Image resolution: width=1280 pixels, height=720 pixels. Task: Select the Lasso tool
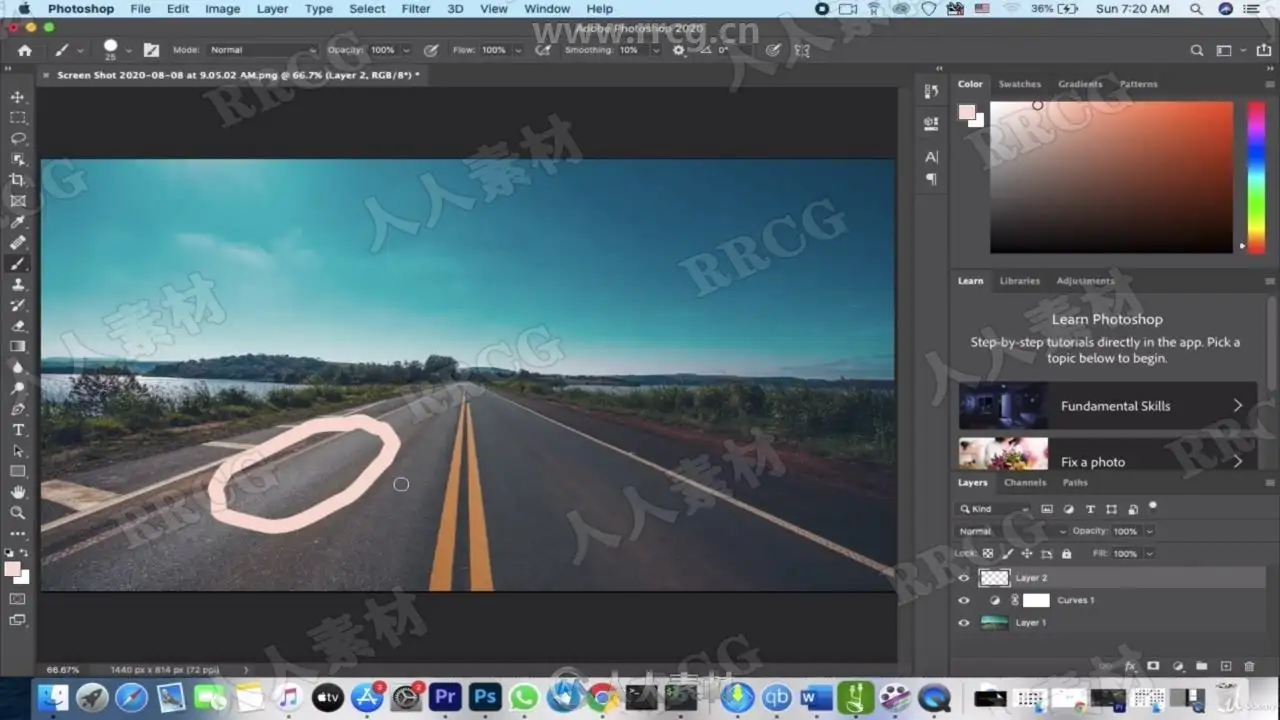coord(18,139)
